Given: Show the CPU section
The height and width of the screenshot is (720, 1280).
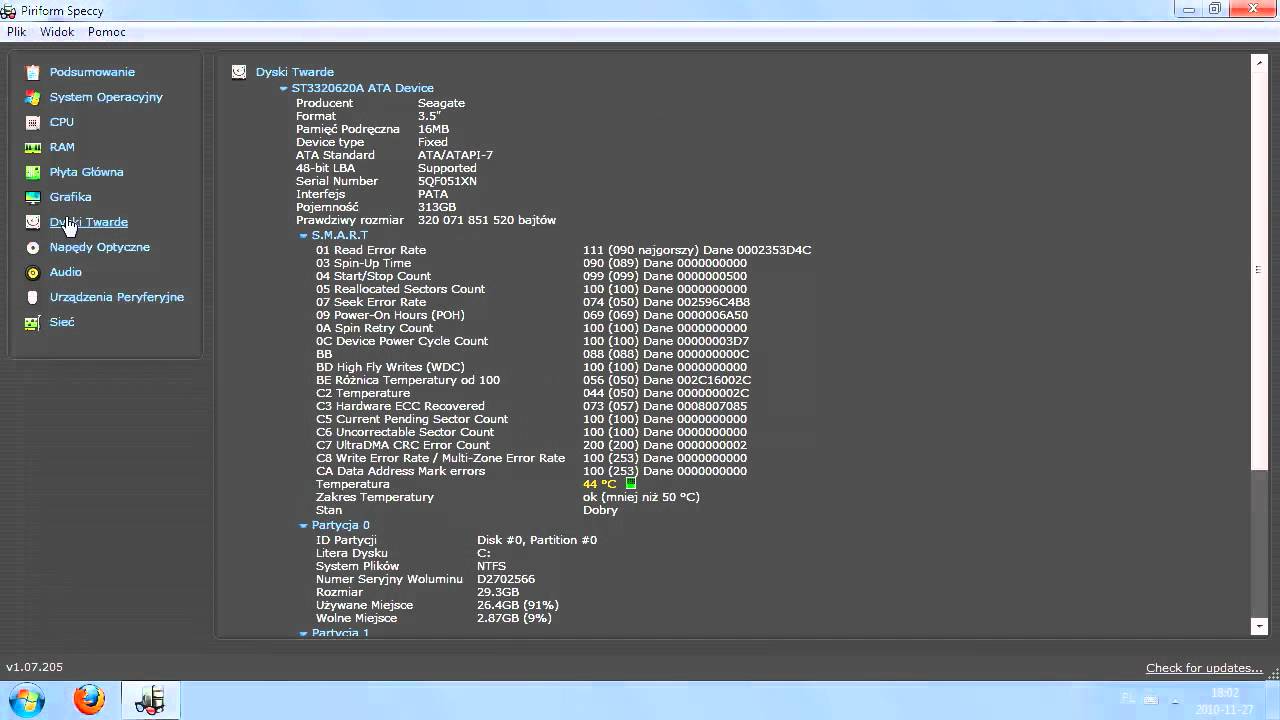Looking at the screenshot, I should point(62,122).
